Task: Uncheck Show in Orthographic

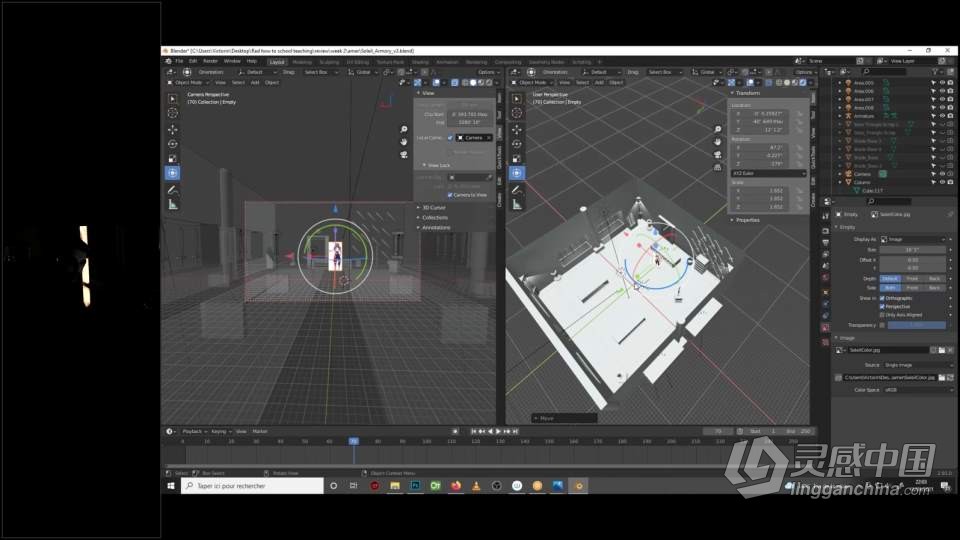Action: 882,298
